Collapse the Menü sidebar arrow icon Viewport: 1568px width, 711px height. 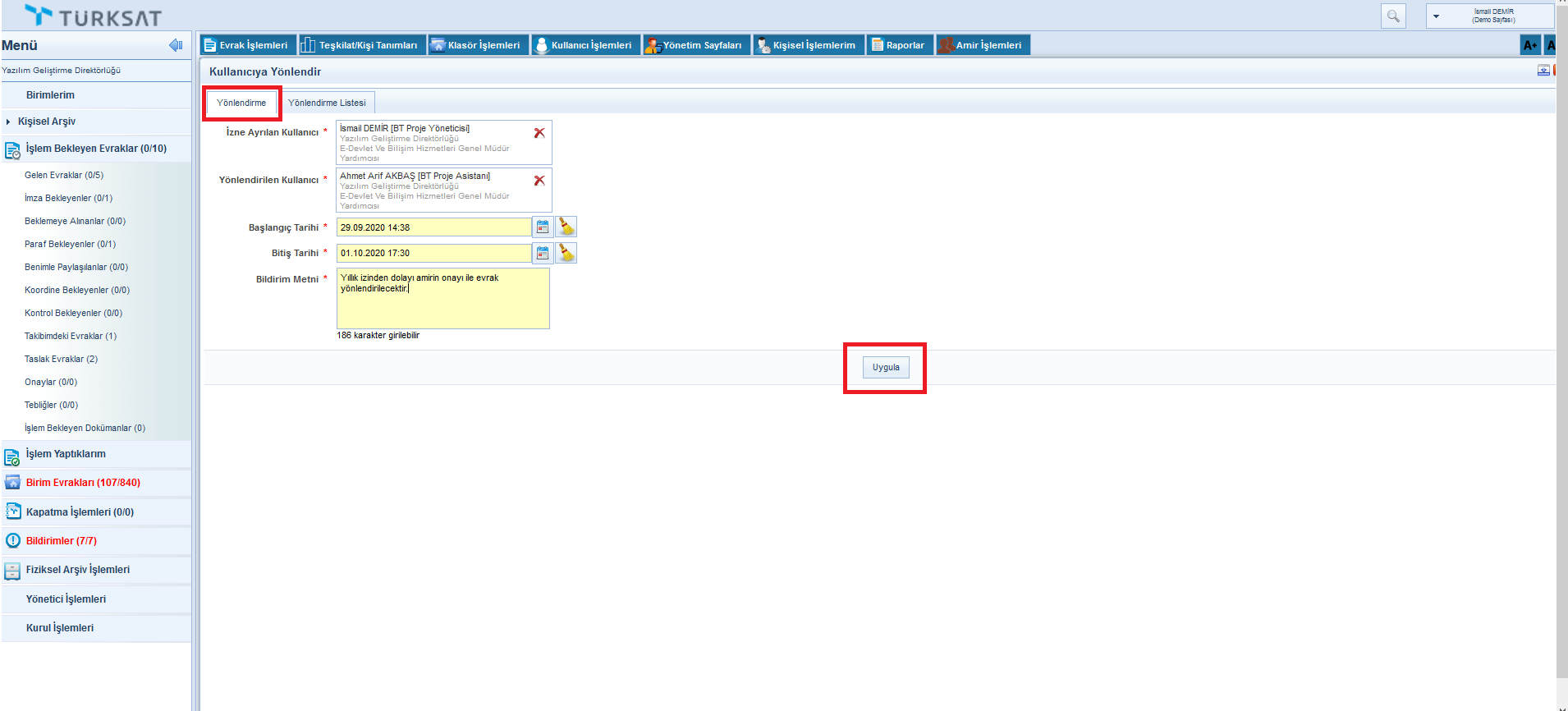point(176,45)
